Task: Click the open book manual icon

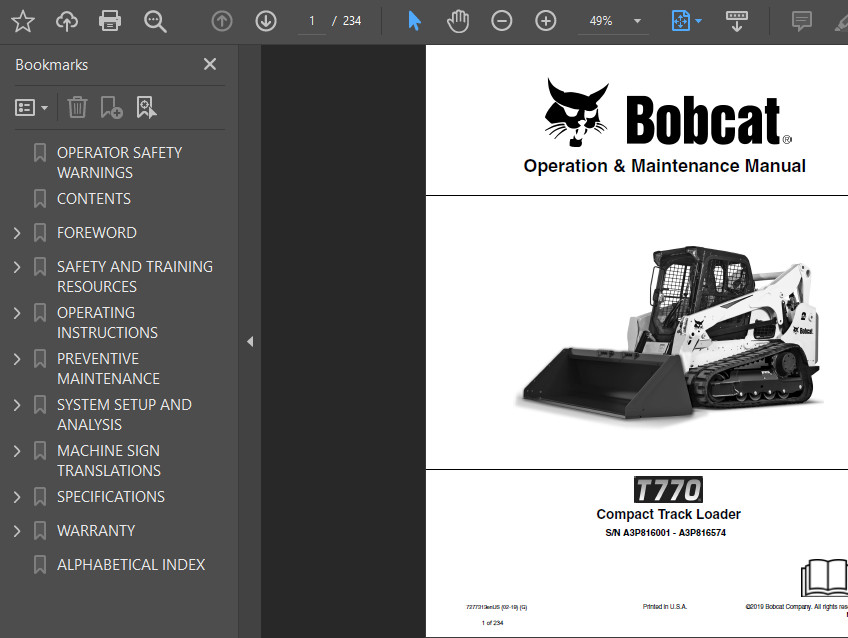Action: (824, 577)
